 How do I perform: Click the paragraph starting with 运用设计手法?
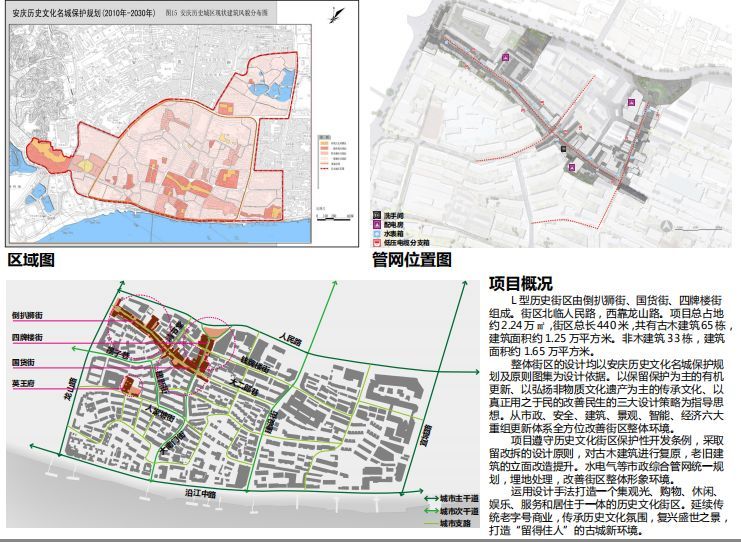[x=608, y=511]
